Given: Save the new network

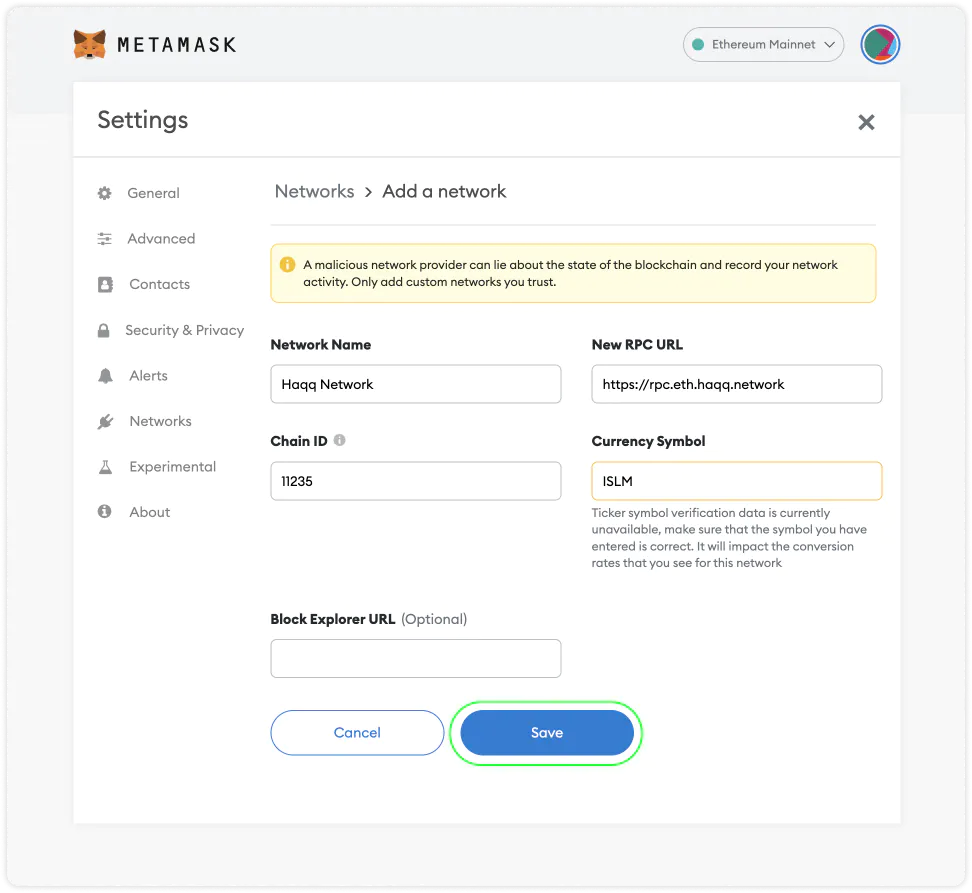Looking at the screenshot, I should [546, 733].
